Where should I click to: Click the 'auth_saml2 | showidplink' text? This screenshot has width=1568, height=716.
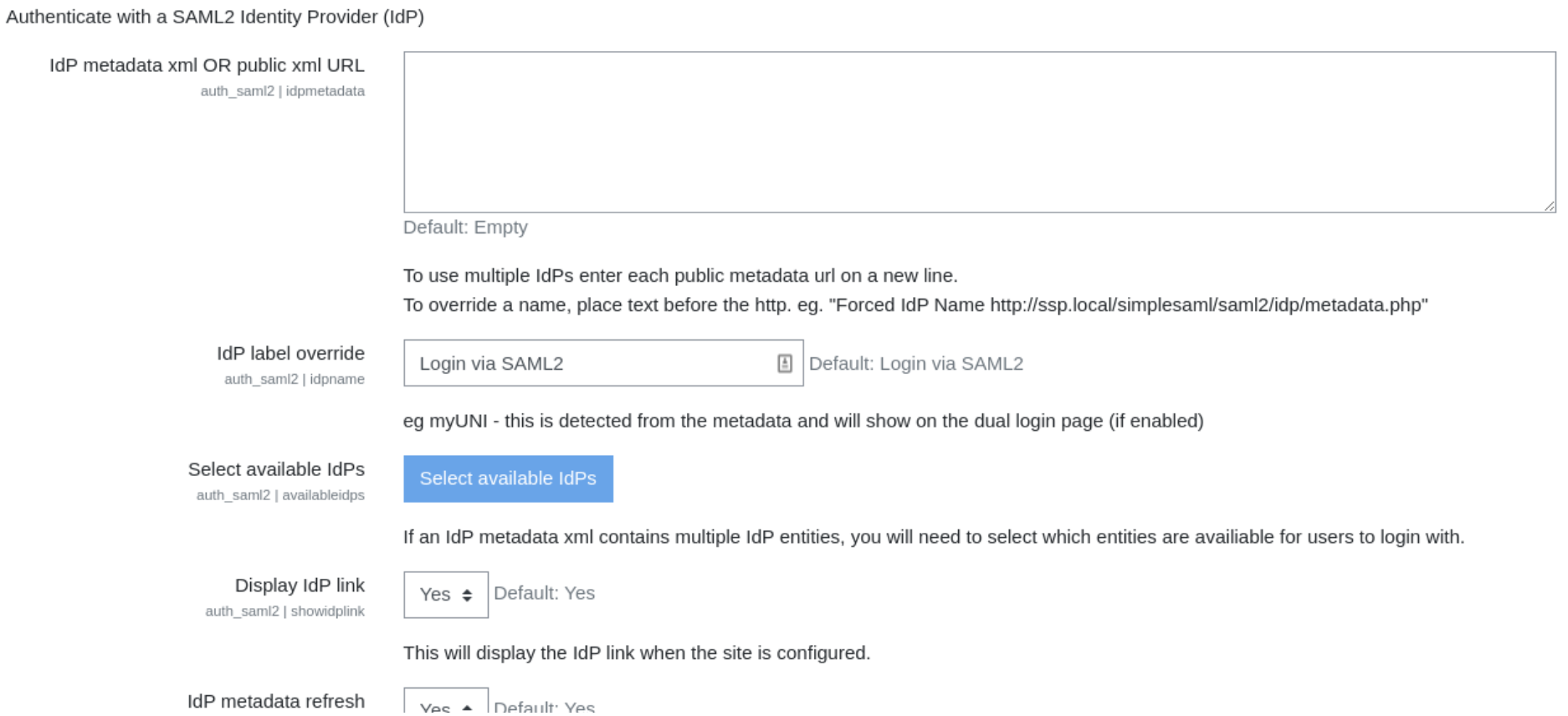(284, 611)
